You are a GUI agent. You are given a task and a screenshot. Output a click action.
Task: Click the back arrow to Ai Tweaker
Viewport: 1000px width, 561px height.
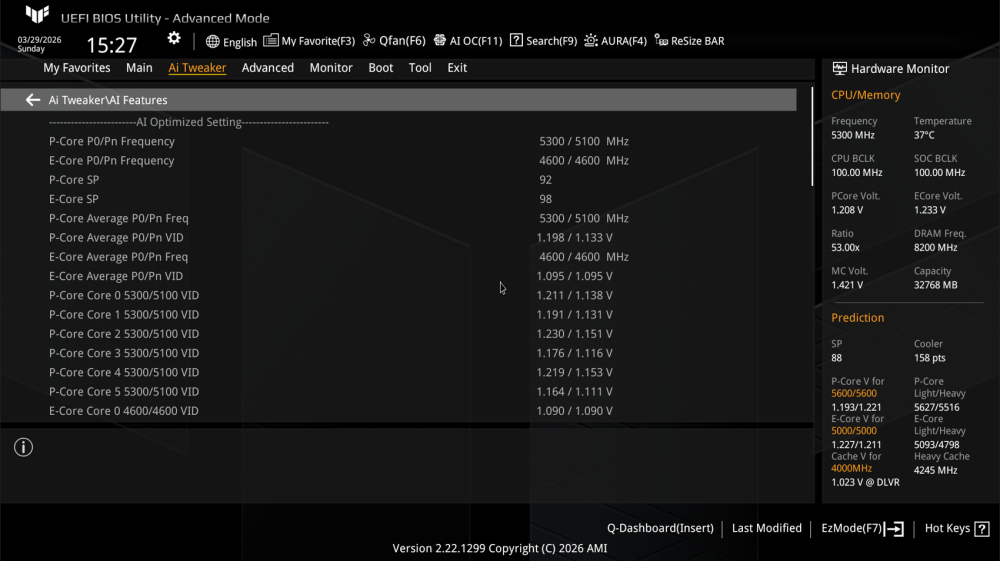(33, 100)
